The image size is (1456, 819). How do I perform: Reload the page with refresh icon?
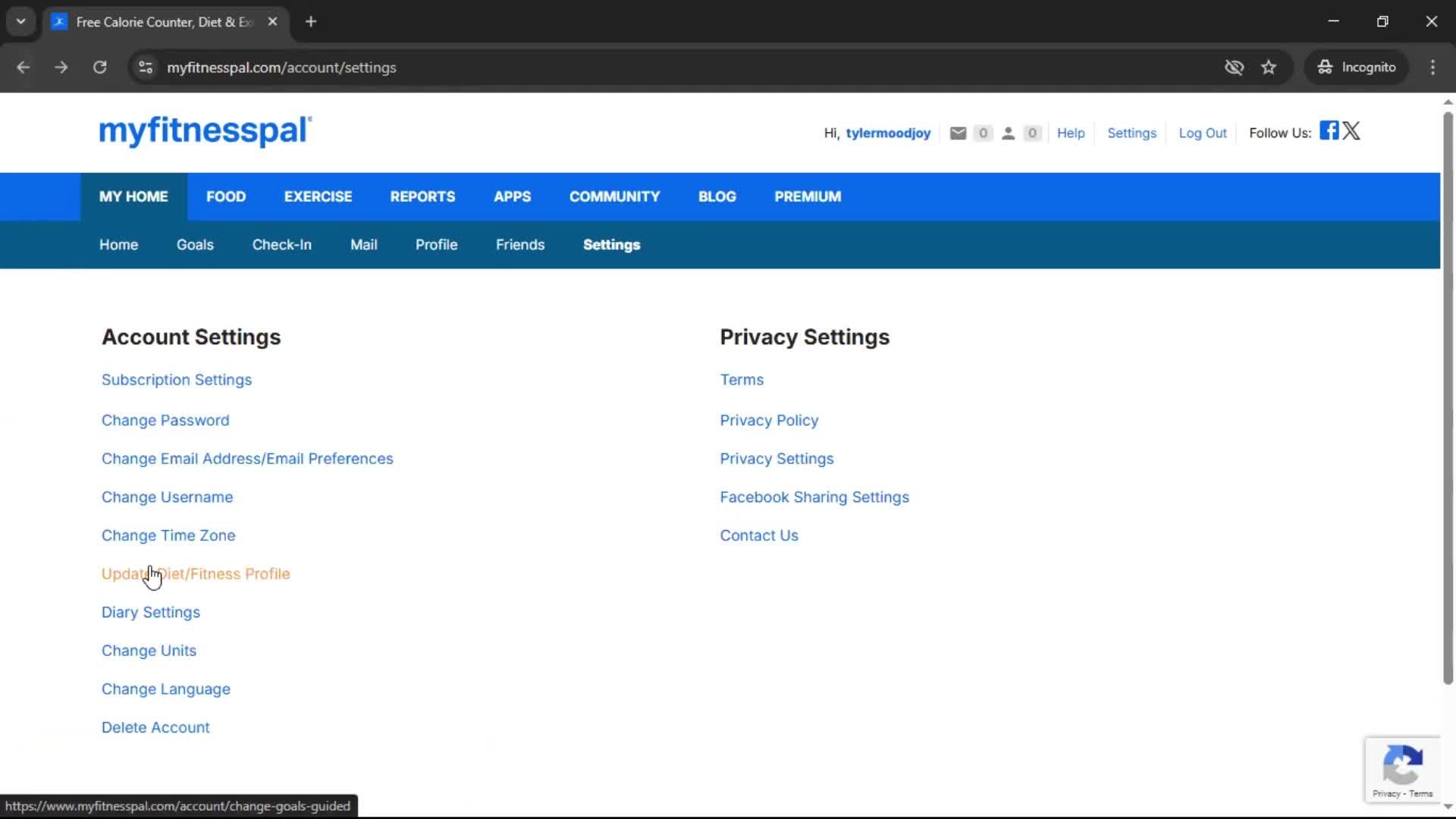99,67
